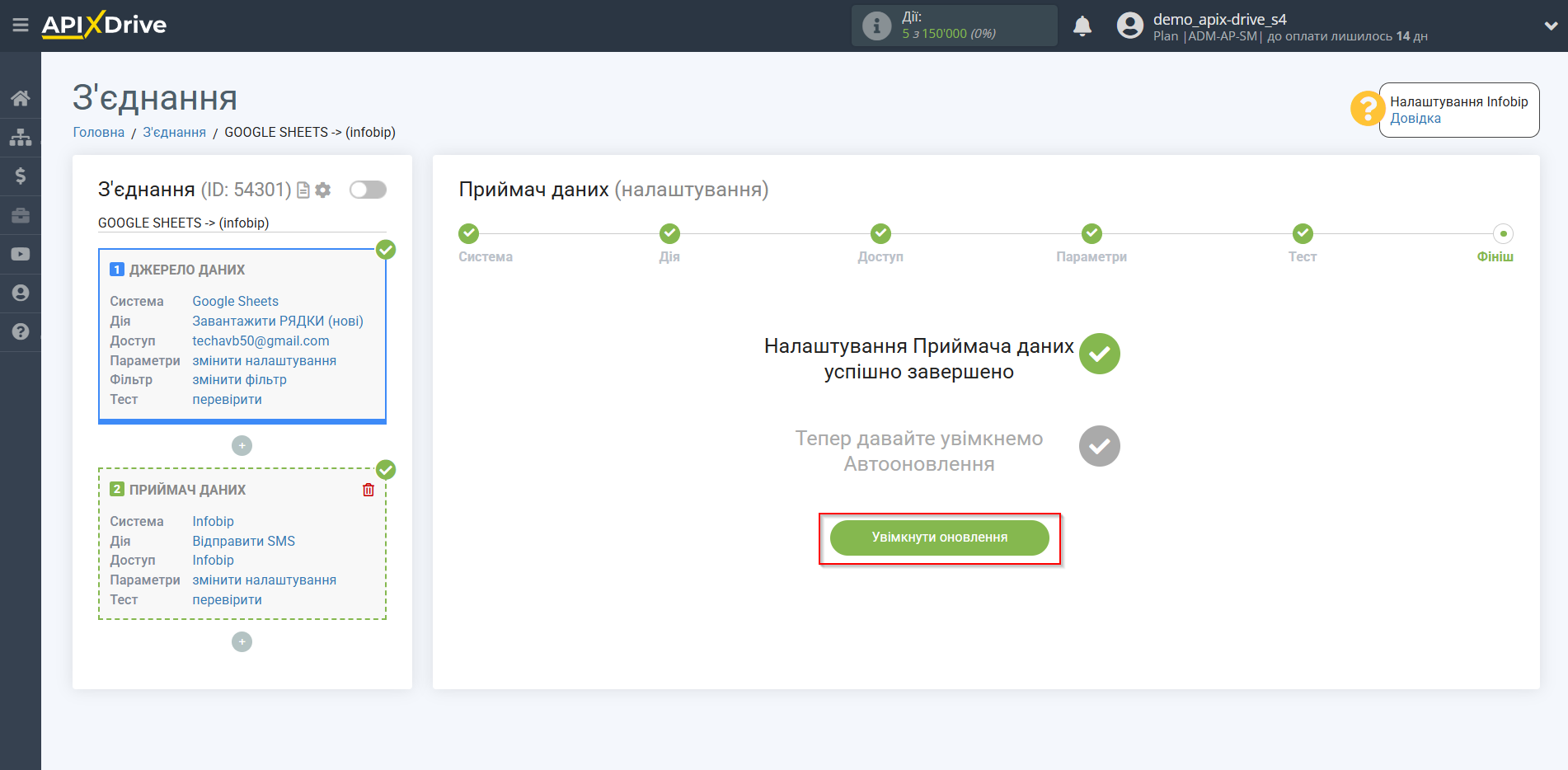Go to the Доступ wizard step

880,234
